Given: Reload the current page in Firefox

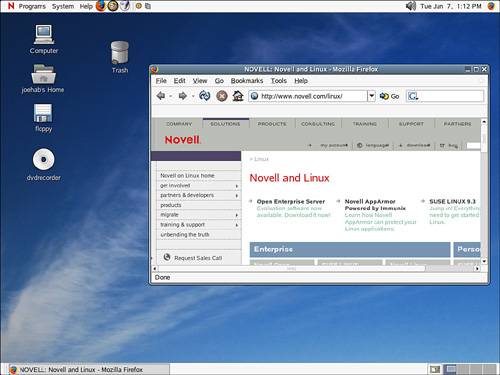Looking at the screenshot, I should point(204,96).
